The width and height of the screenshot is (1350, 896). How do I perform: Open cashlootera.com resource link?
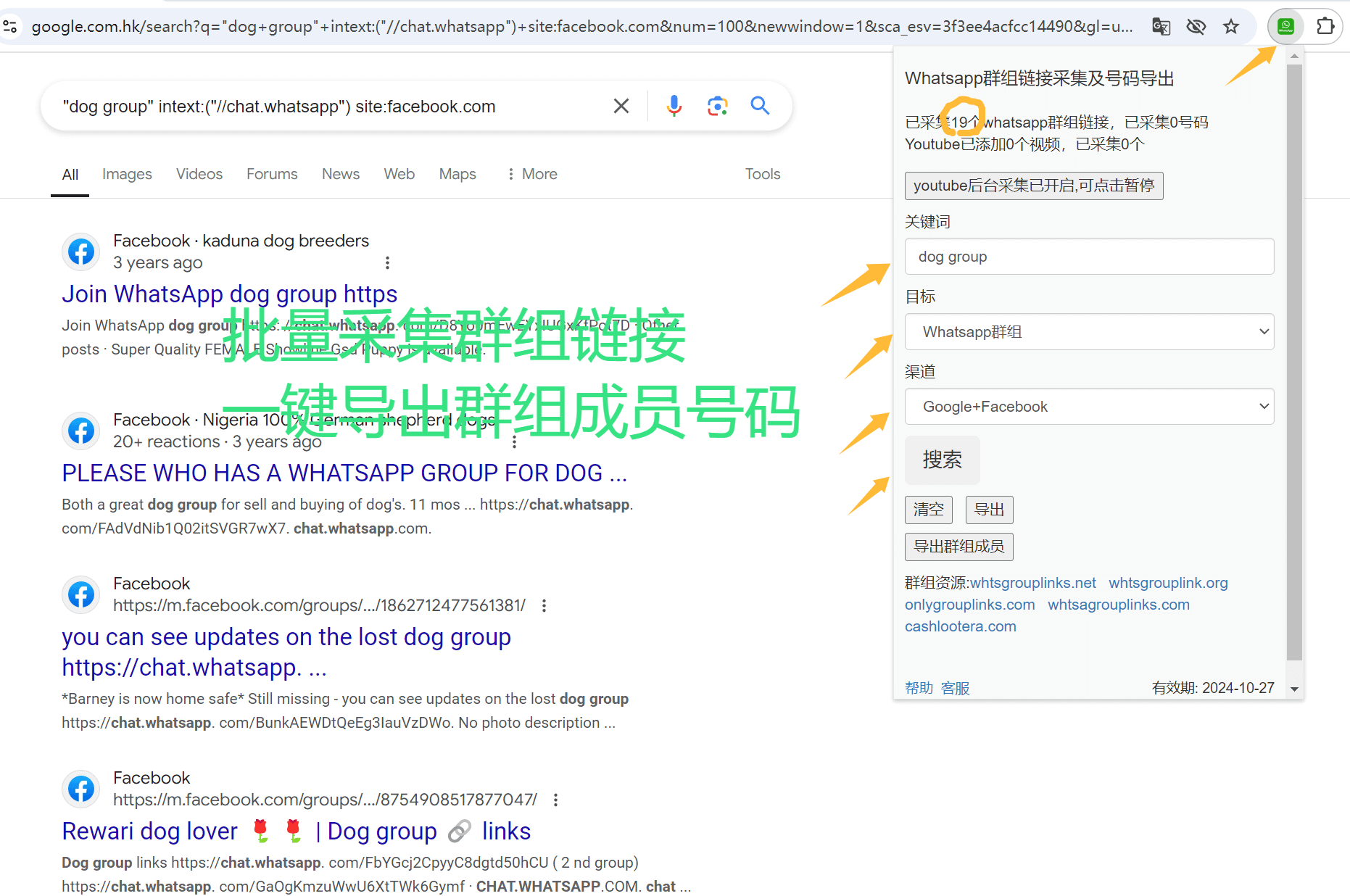coord(961,626)
